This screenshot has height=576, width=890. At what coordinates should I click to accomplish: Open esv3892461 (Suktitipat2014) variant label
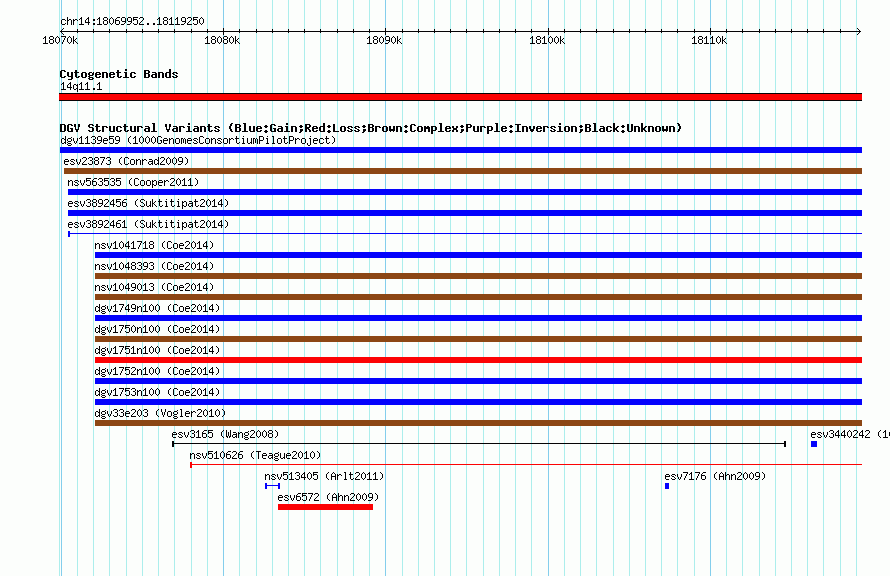(x=148, y=224)
